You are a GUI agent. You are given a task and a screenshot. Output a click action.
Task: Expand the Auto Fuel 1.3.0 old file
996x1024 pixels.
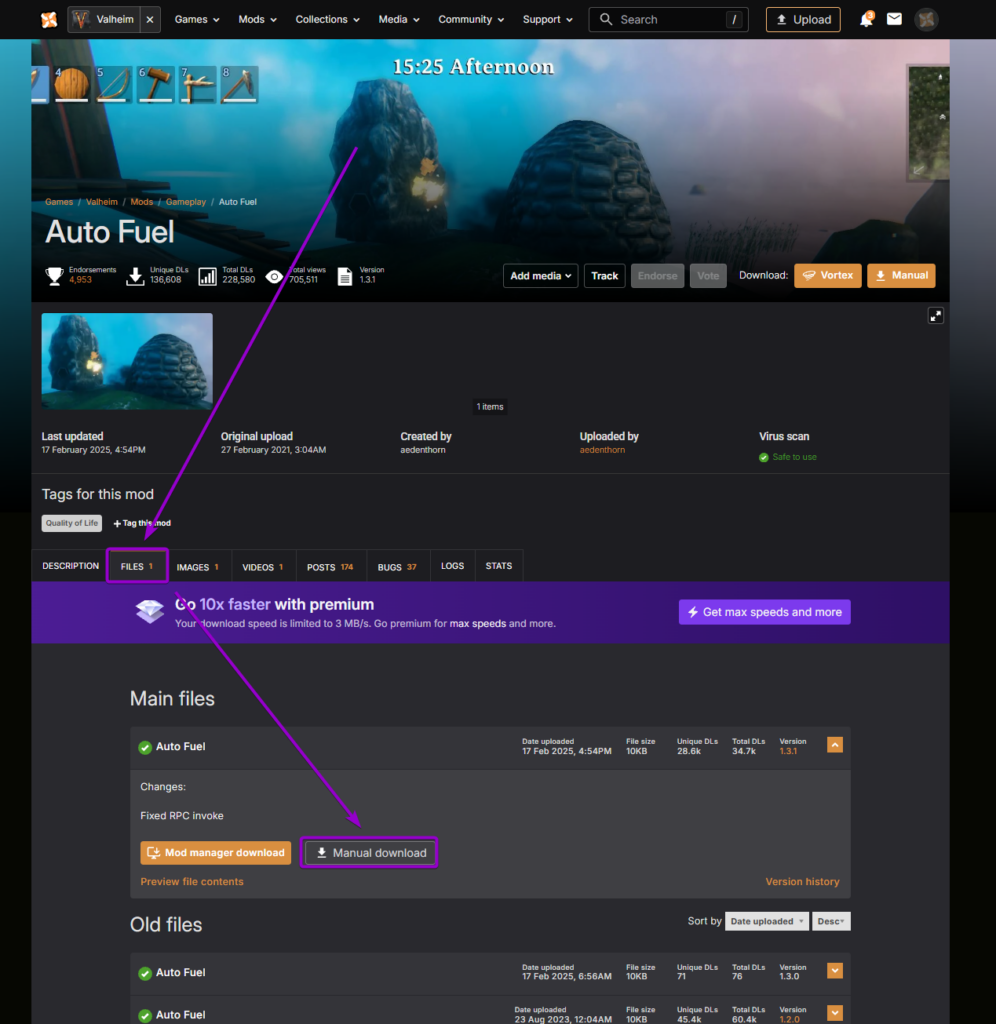point(835,970)
